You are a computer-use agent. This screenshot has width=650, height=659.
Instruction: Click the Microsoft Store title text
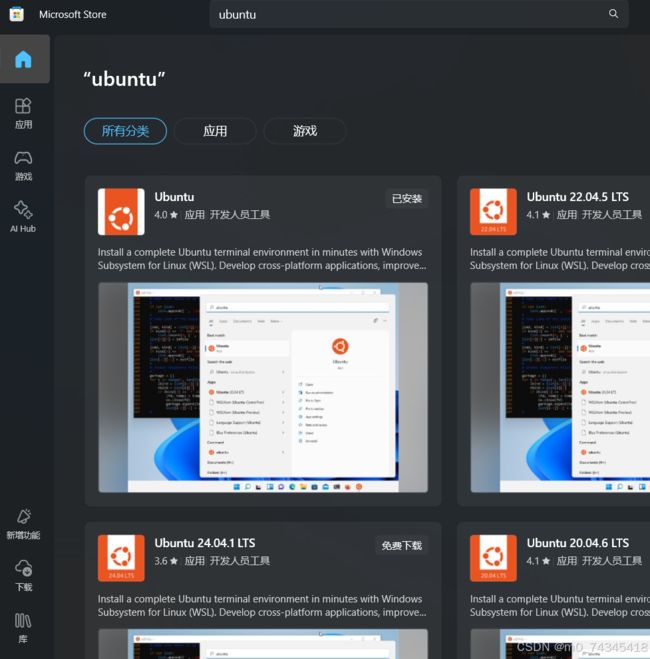pyautogui.click(x=73, y=14)
